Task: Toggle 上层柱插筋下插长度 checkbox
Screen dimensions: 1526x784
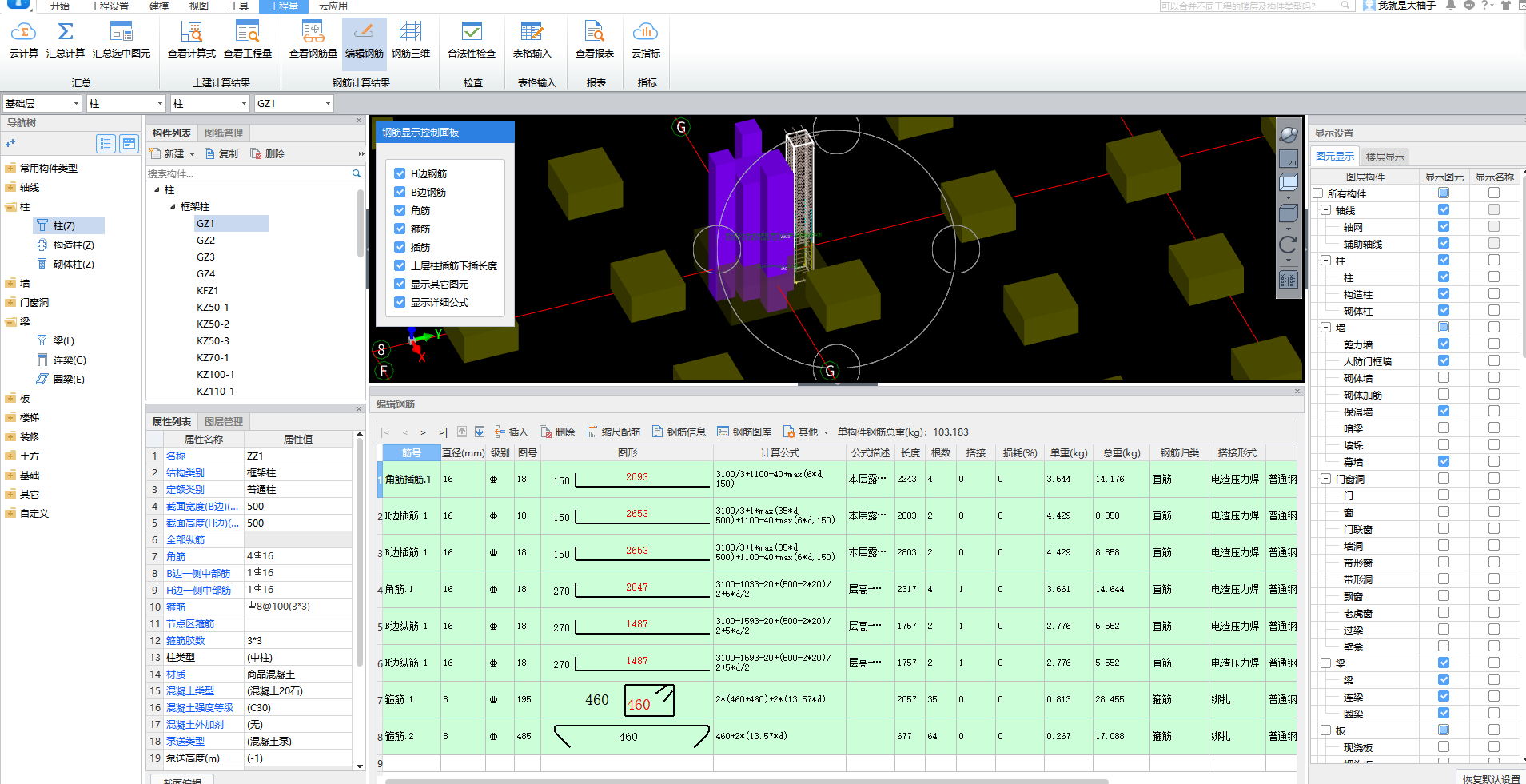Action: [400, 265]
